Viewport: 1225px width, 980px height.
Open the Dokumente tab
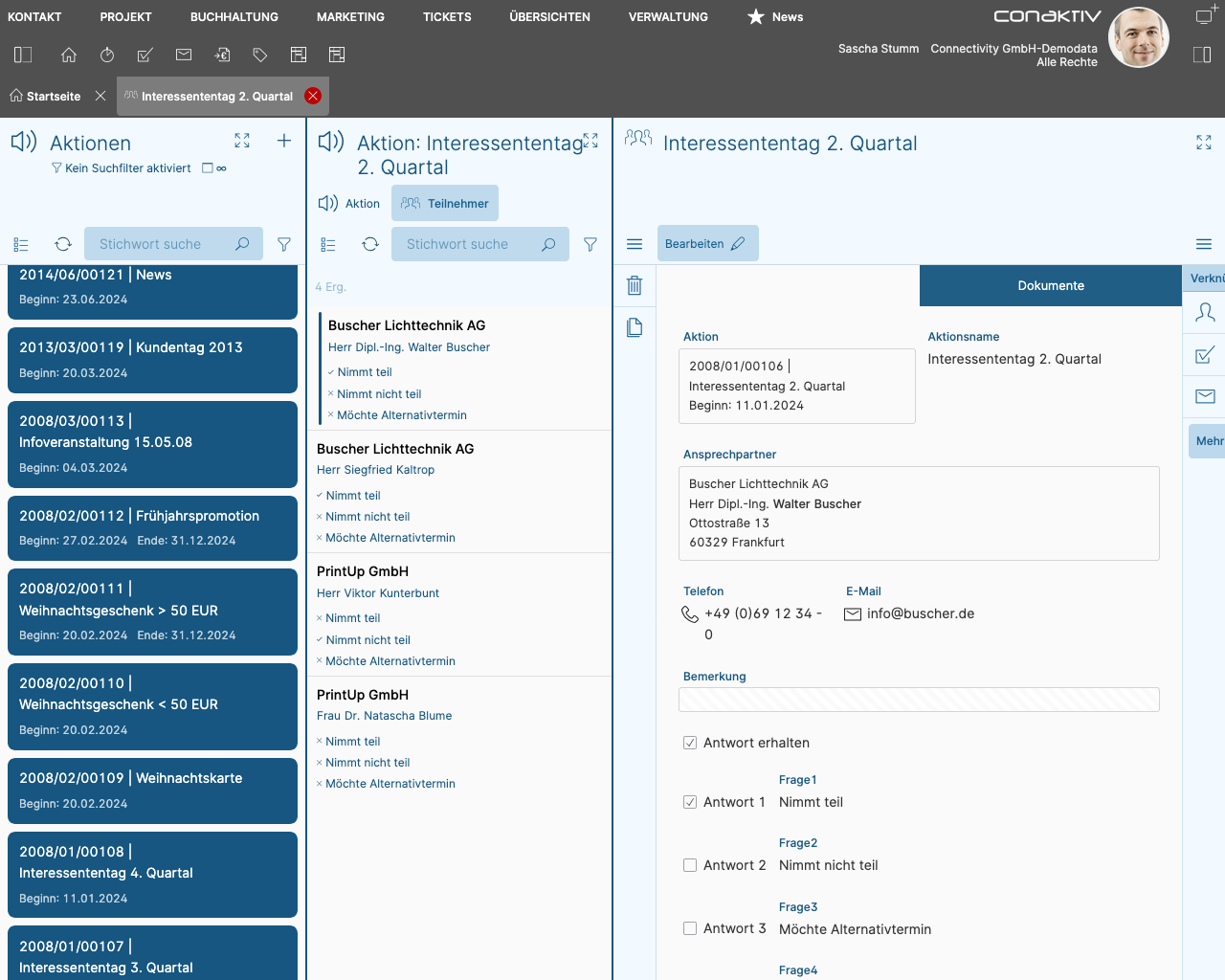tap(1051, 285)
